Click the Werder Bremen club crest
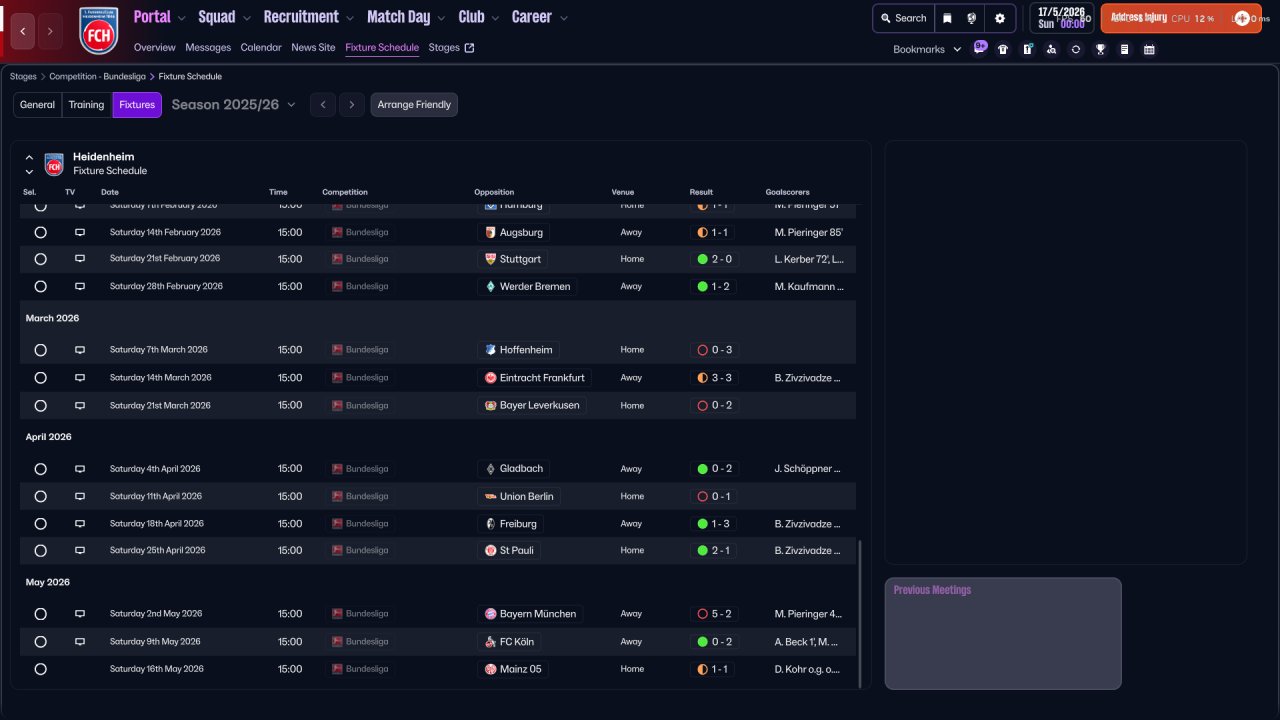 (490, 286)
